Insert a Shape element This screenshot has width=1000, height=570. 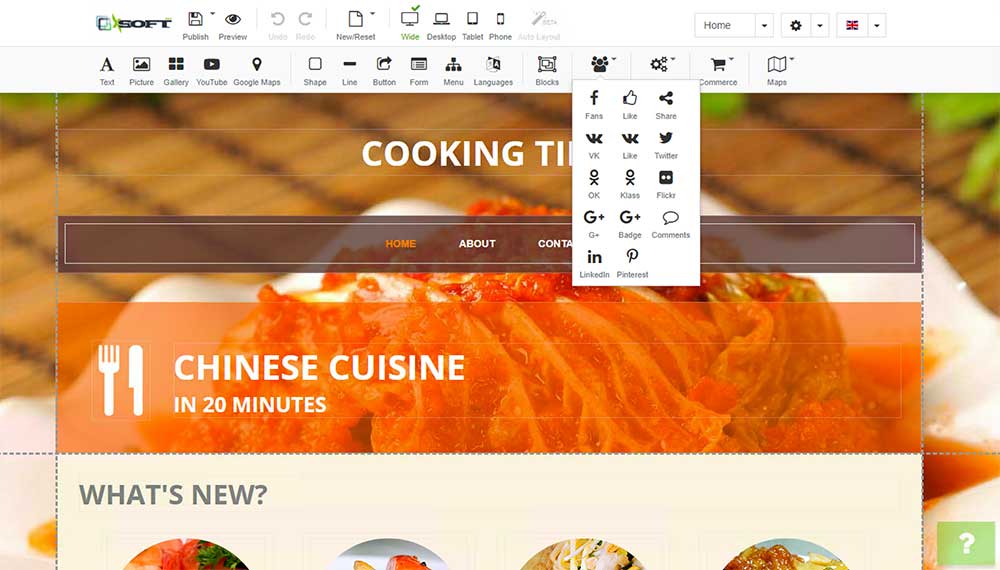315,70
